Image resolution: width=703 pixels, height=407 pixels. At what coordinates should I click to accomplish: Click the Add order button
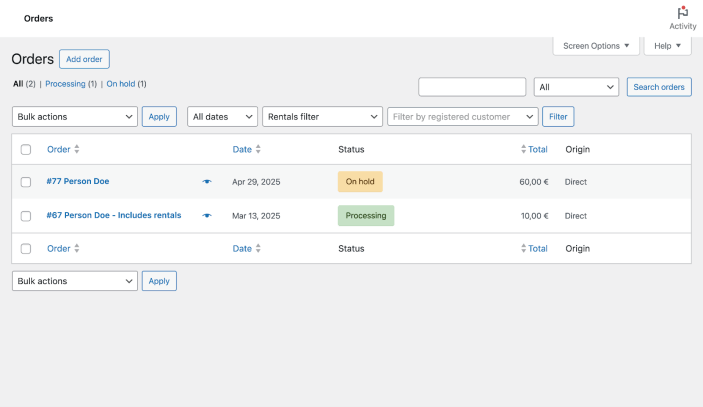click(84, 59)
